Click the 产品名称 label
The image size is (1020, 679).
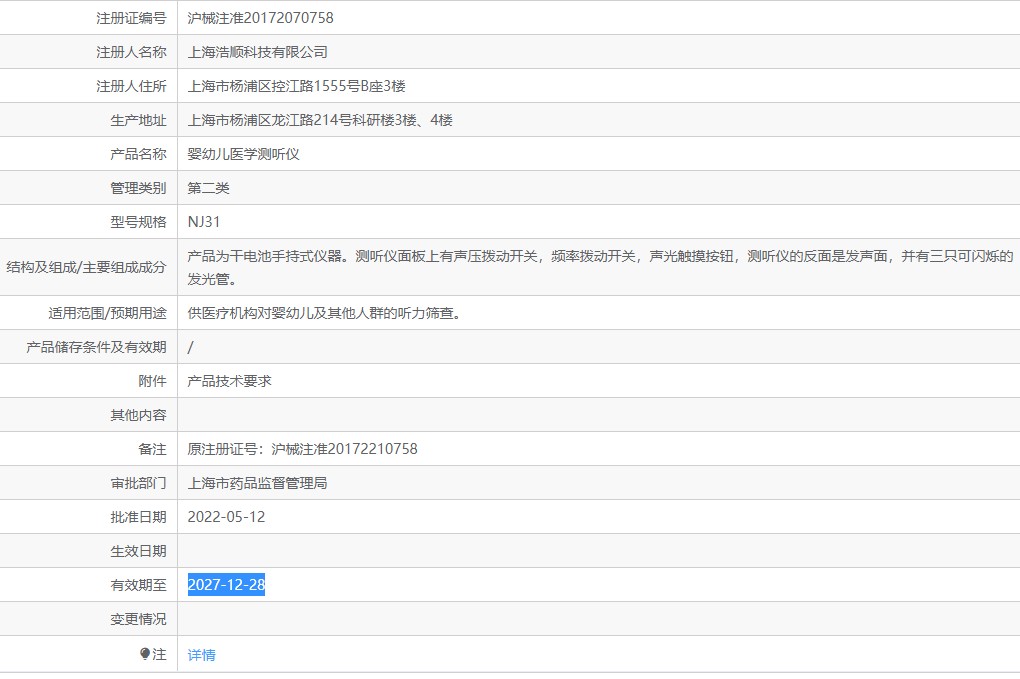point(139,154)
